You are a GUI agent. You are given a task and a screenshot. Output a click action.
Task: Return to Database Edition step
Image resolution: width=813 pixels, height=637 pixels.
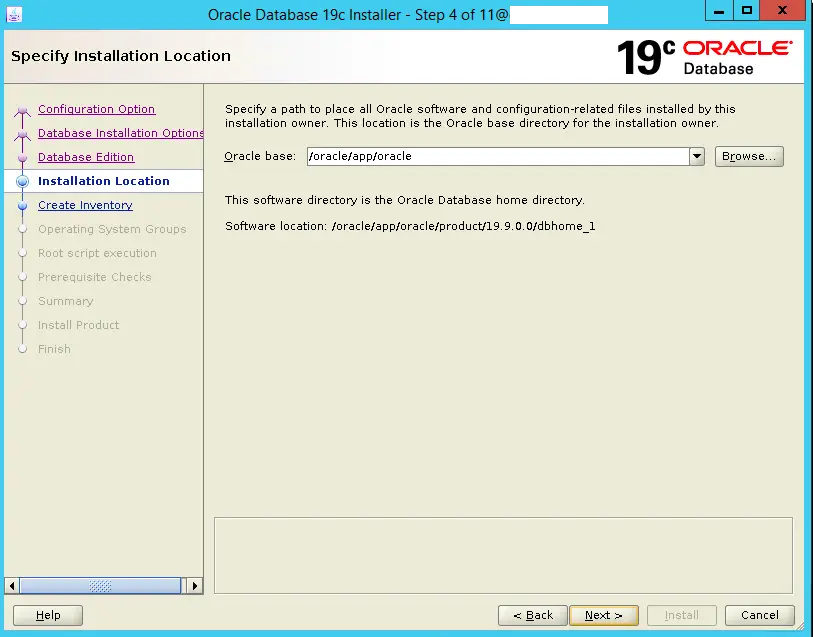point(86,157)
